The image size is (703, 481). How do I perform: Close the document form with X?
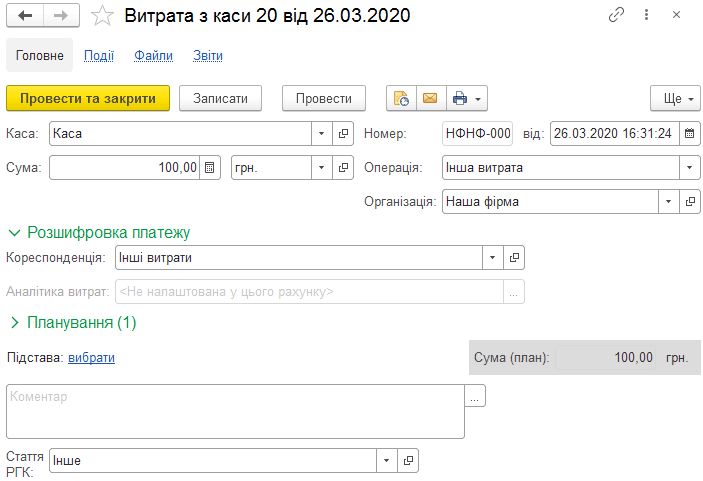tap(677, 15)
